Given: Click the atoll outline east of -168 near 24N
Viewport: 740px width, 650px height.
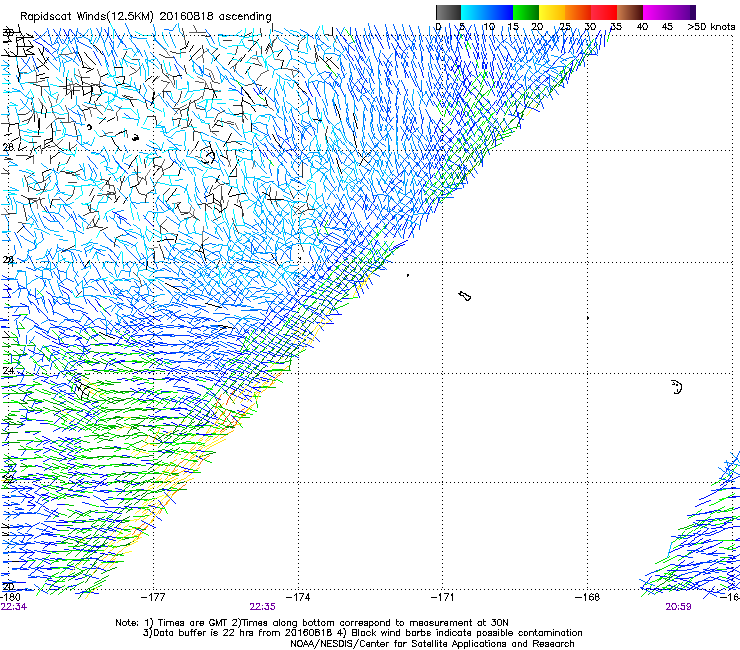Looking at the screenshot, I should tap(677, 387).
